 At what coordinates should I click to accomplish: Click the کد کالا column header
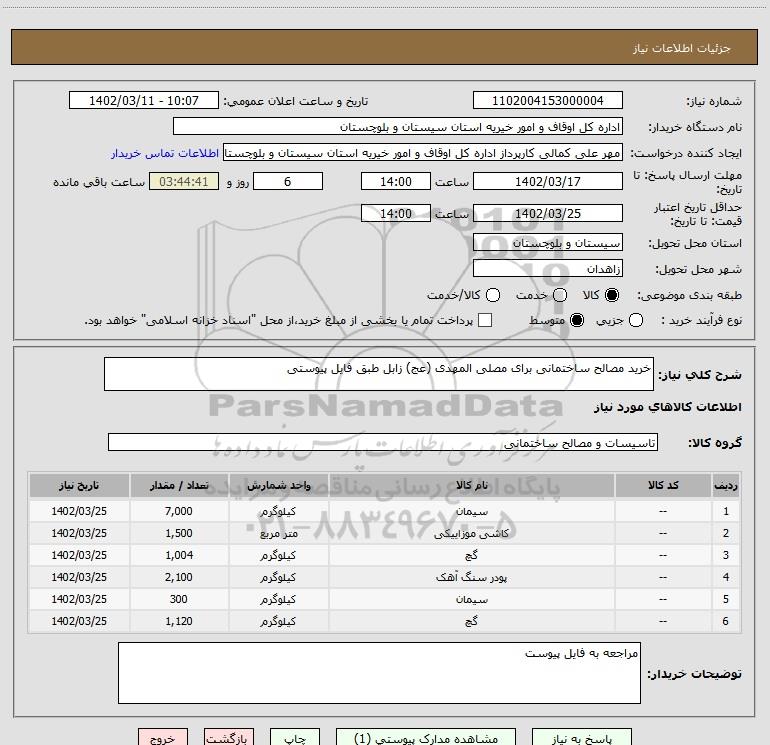[x=663, y=486]
